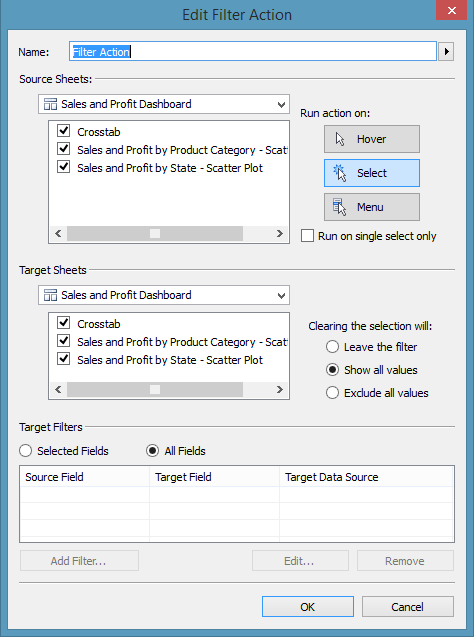Set the action to run on Menu
This screenshot has height=637, width=474.
[x=372, y=207]
